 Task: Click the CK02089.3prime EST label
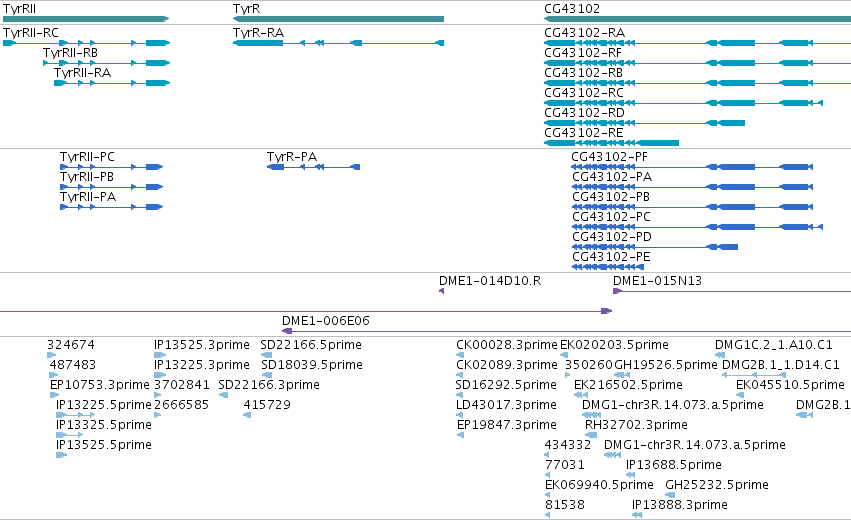coord(507,365)
